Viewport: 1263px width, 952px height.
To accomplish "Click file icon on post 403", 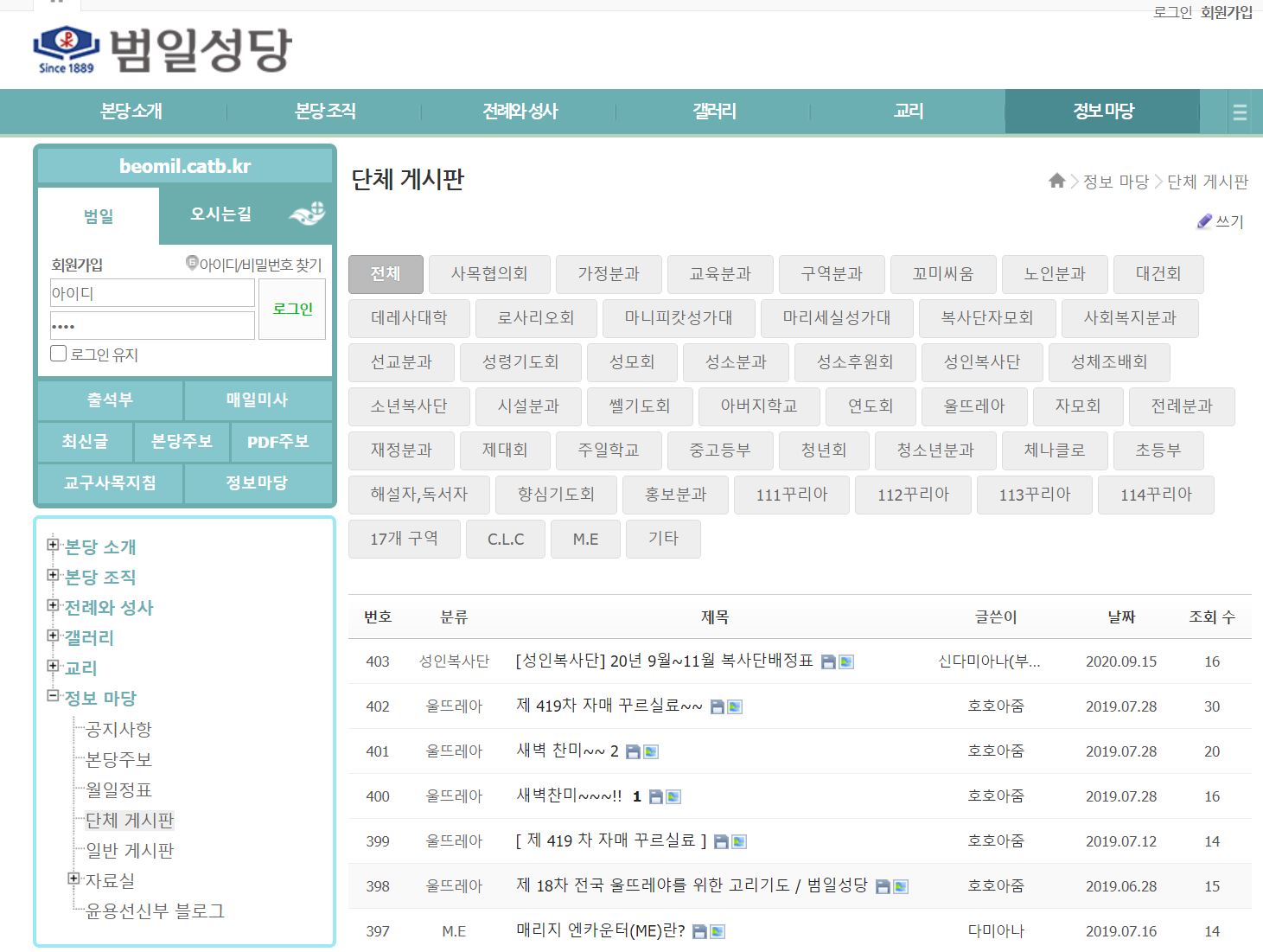I will click(x=827, y=662).
